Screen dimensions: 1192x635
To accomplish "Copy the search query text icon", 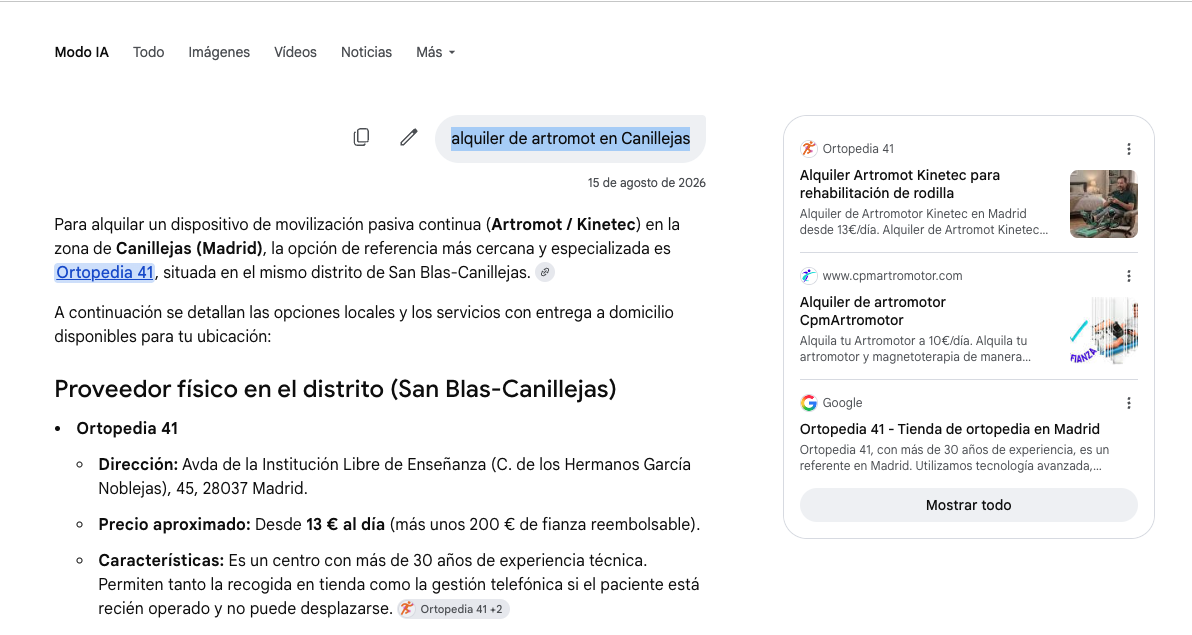I will pos(362,137).
